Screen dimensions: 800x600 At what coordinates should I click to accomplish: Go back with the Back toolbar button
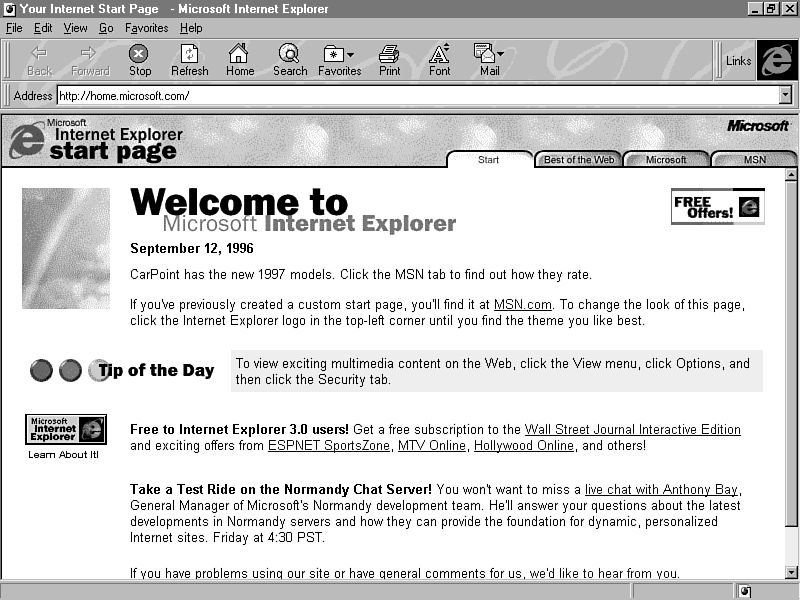(x=39, y=60)
